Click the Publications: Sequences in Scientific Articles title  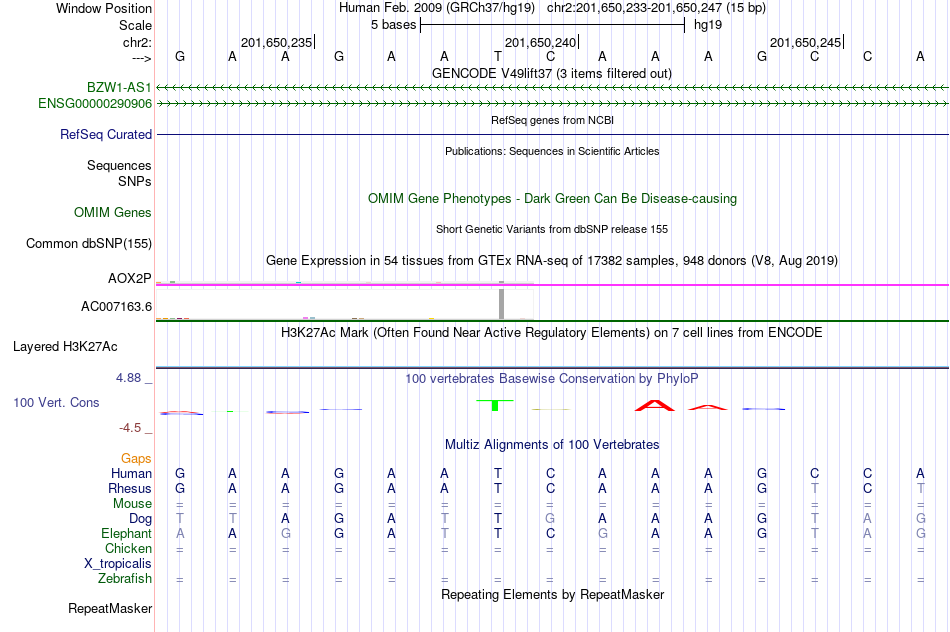[x=552, y=151]
